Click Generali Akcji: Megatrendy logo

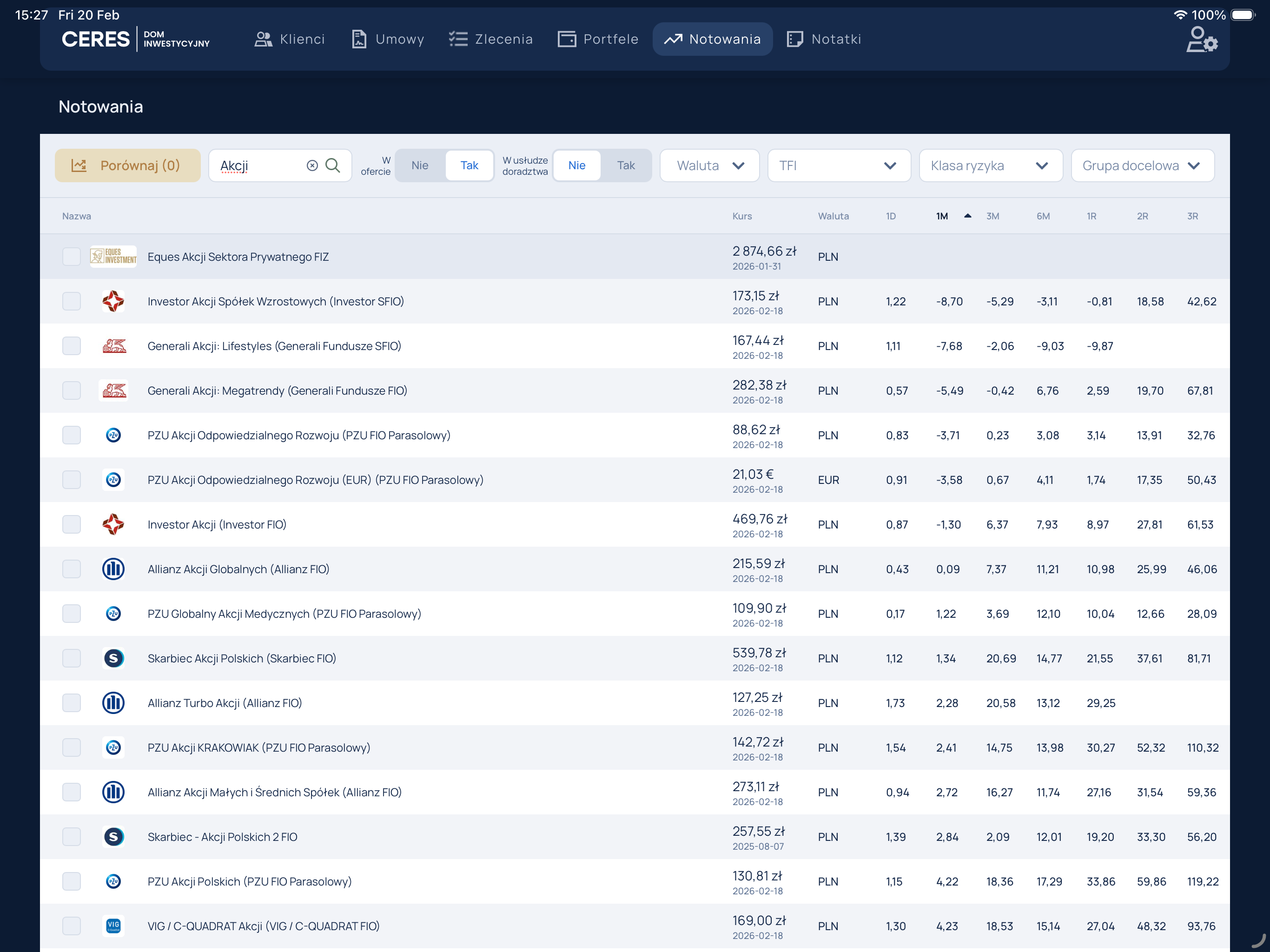coord(114,391)
